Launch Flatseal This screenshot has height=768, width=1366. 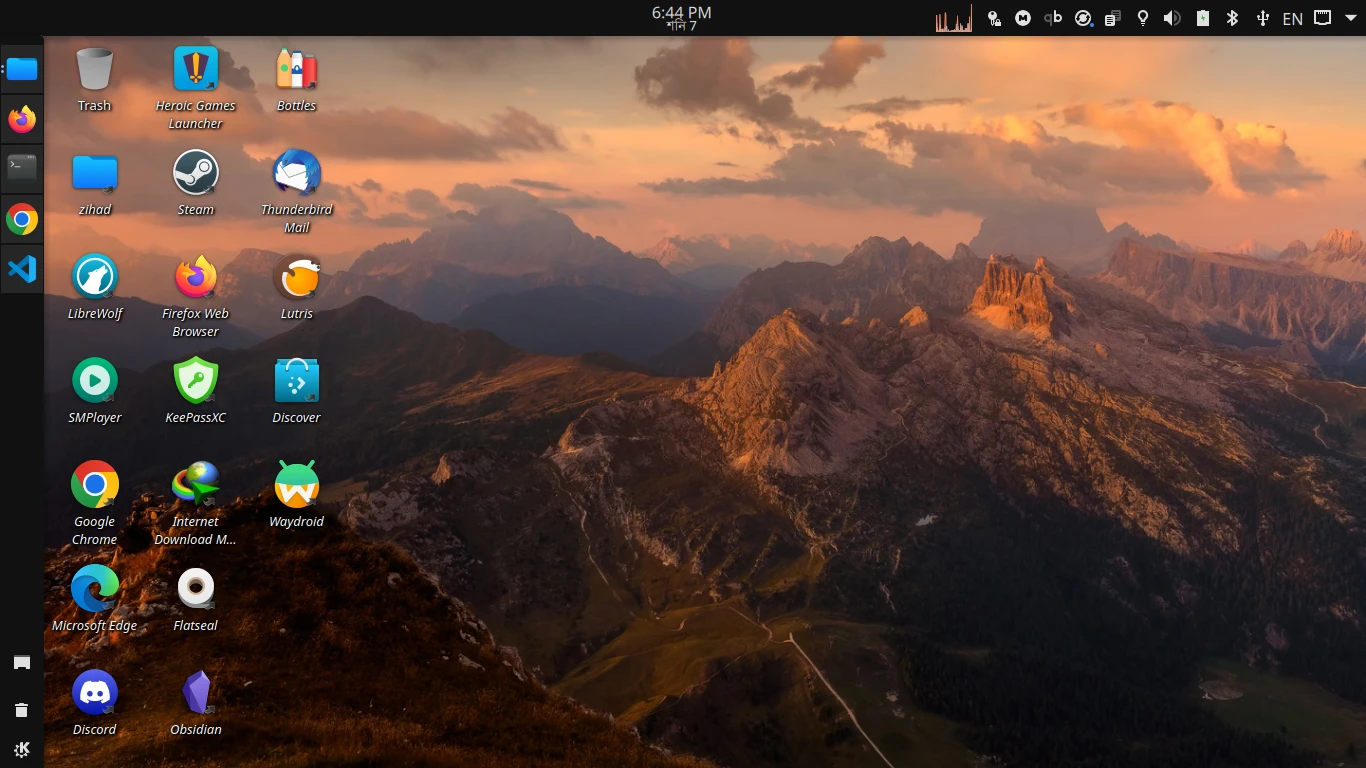pyautogui.click(x=195, y=586)
